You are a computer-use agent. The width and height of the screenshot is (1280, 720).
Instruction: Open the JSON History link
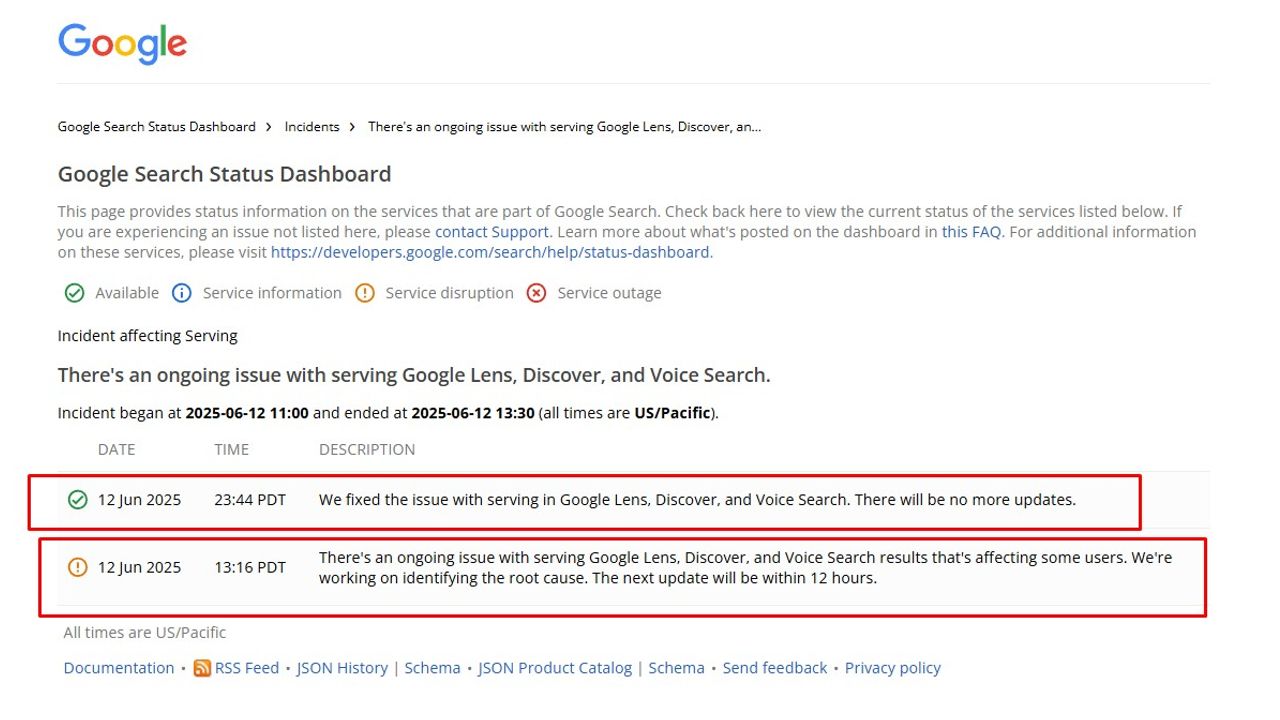click(342, 668)
